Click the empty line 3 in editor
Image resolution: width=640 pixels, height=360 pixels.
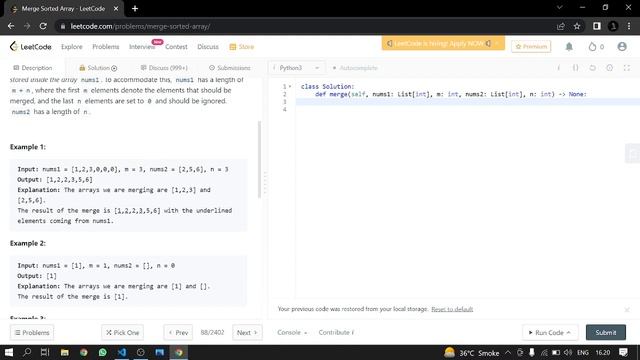(468, 102)
